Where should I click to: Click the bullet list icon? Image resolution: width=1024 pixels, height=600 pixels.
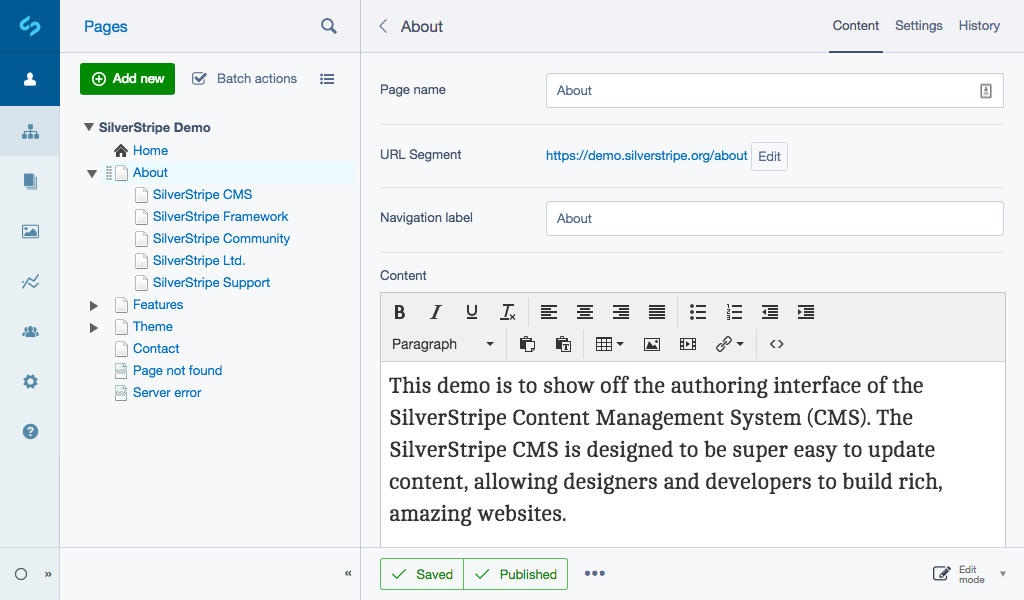pyautogui.click(x=698, y=312)
